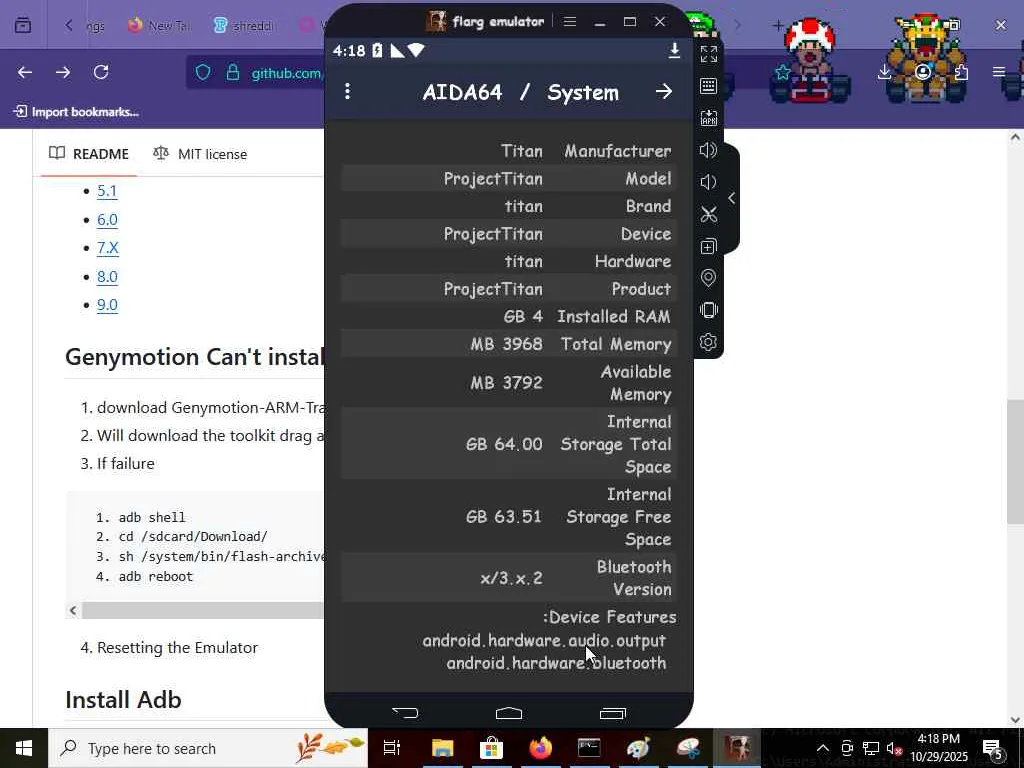Select the MIT license tab
The width and height of the screenshot is (1024, 768).
click(x=200, y=154)
